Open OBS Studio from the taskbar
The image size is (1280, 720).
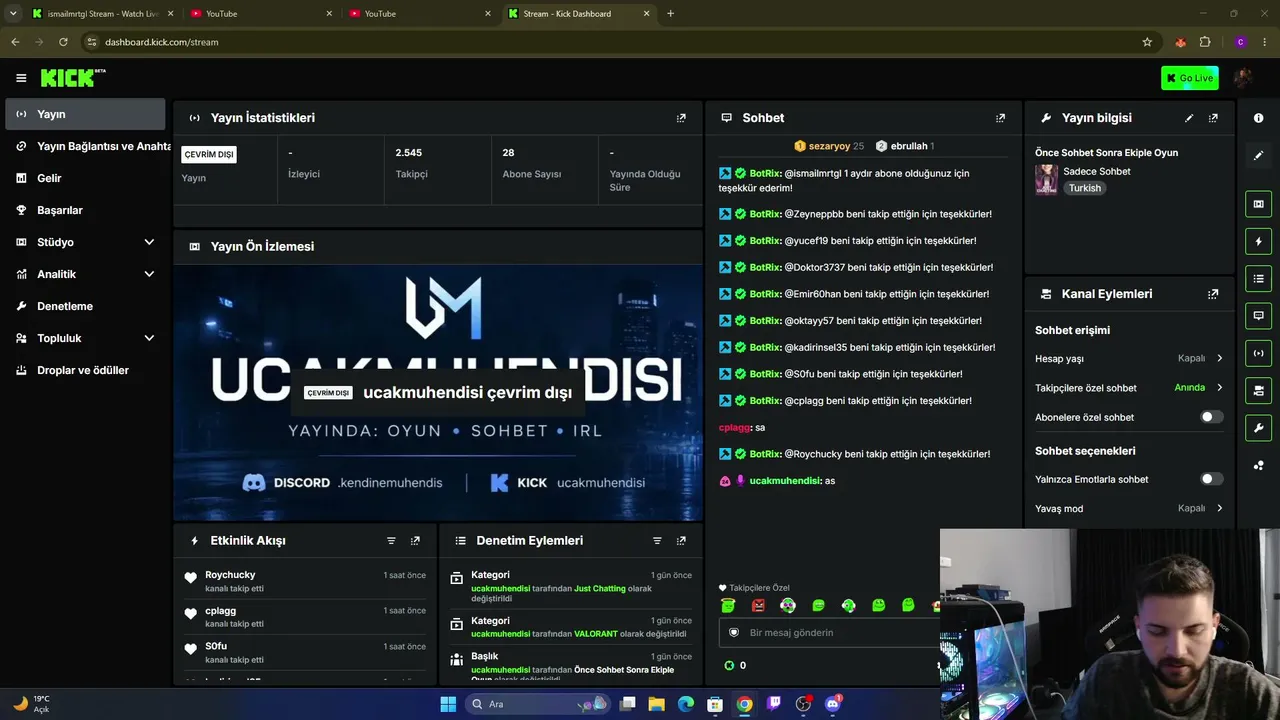803,704
